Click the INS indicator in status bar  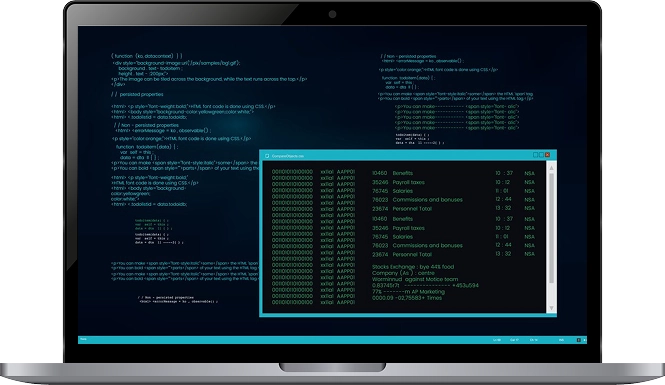pos(562,340)
